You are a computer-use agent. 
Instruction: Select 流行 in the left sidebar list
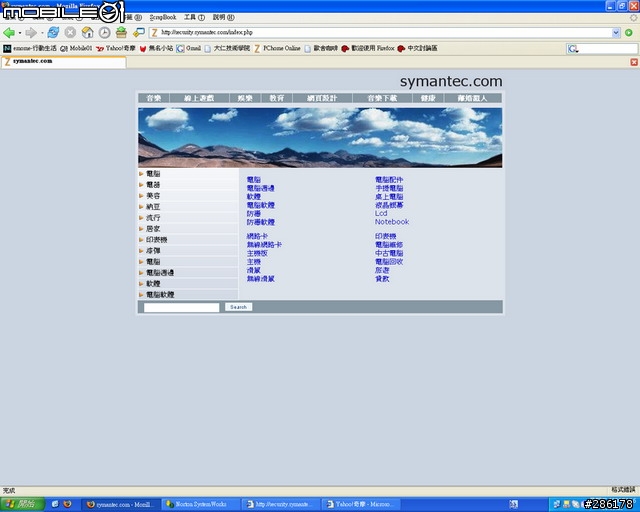click(188, 218)
